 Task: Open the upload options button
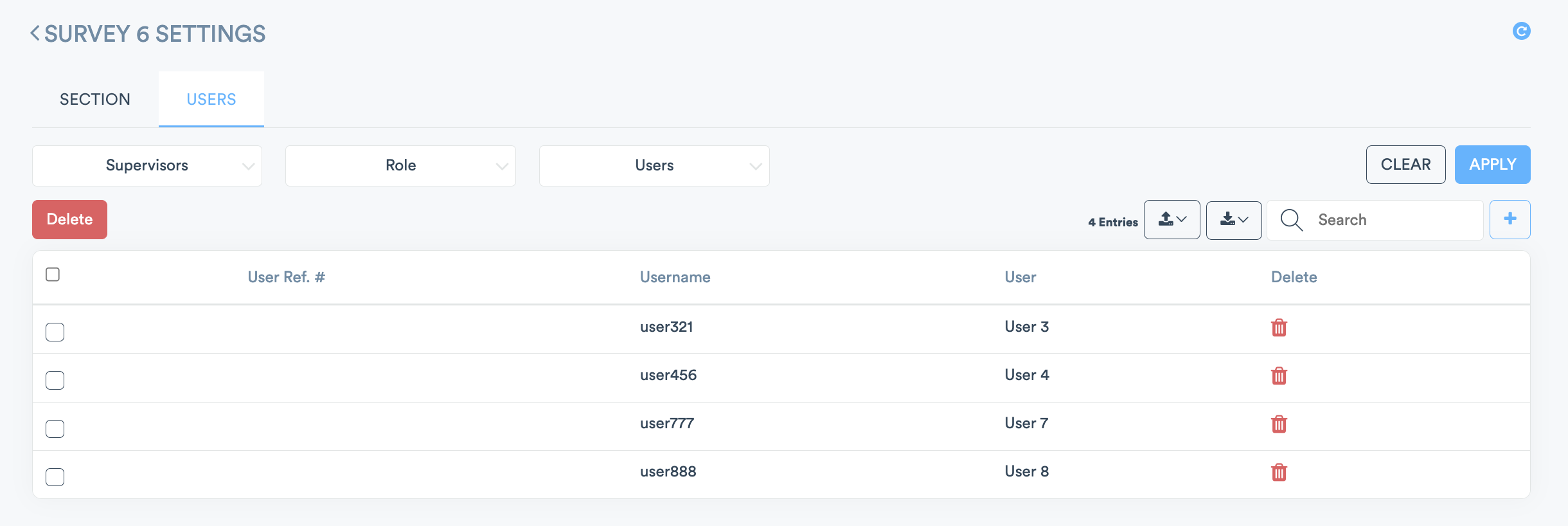[x=1172, y=220]
